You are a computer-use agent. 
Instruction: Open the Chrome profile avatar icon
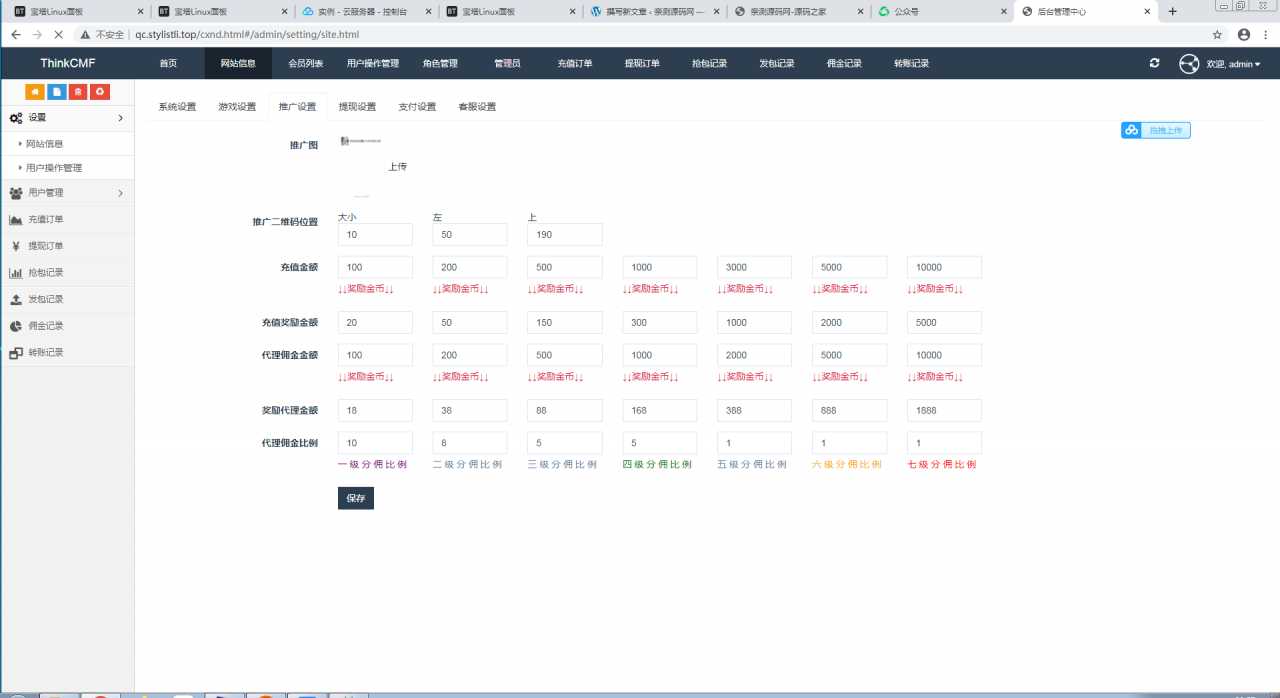(x=1243, y=34)
